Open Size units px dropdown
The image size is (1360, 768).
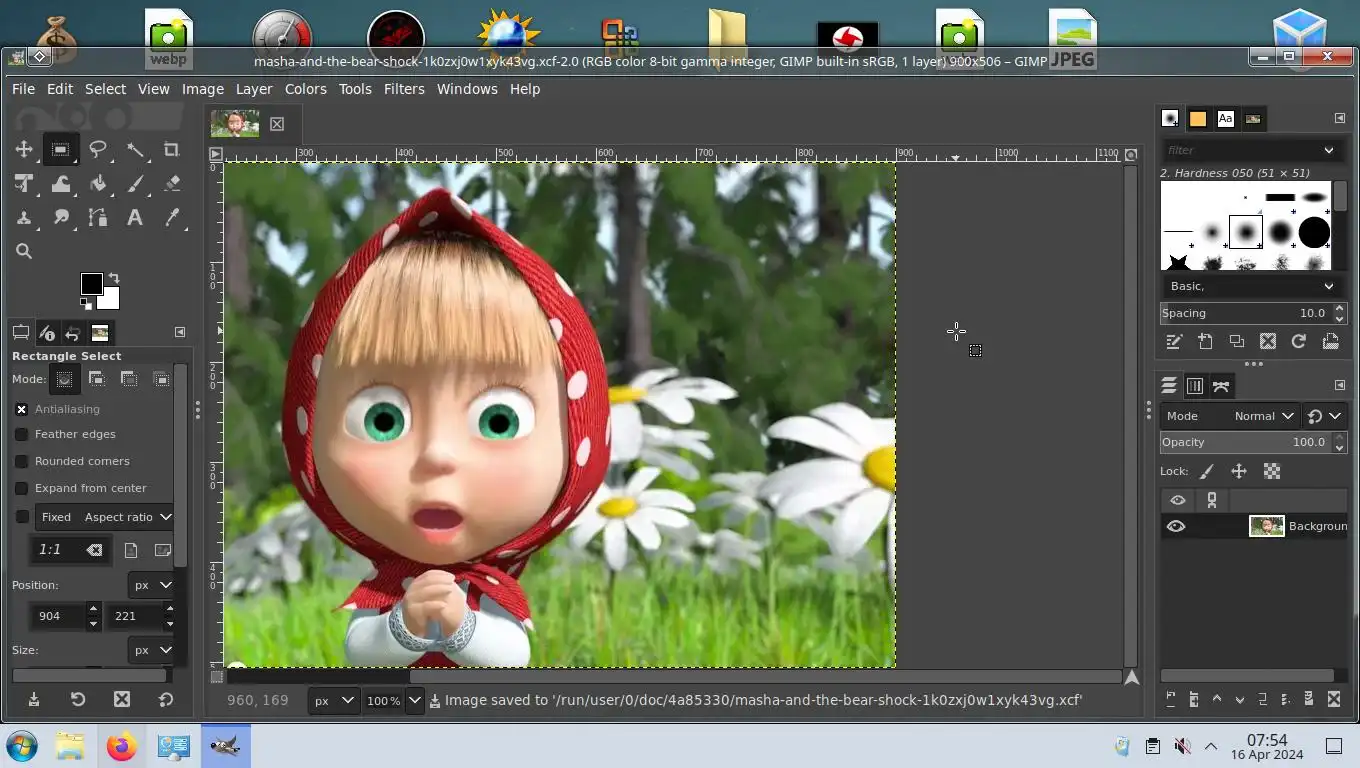[x=151, y=650]
